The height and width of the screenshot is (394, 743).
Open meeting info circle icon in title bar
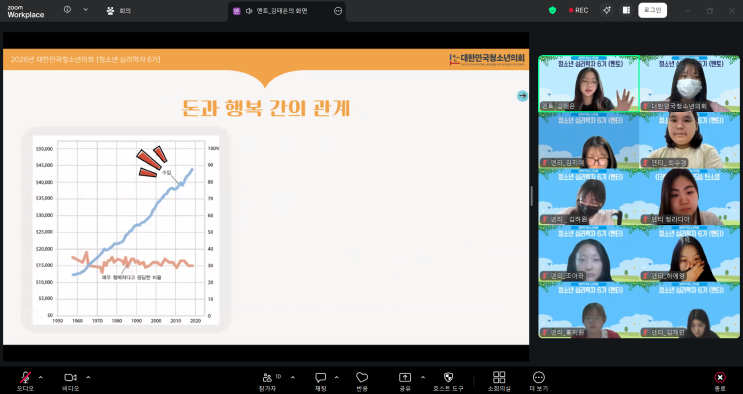coord(67,9)
